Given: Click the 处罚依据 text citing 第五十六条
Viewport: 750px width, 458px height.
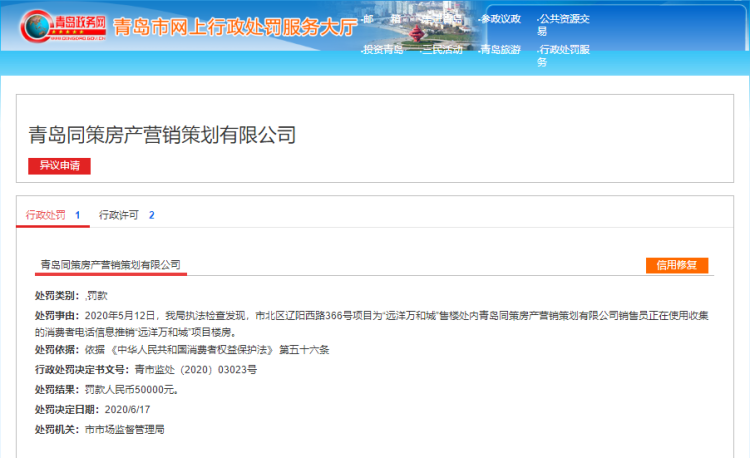Looking at the screenshot, I should (x=207, y=350).
